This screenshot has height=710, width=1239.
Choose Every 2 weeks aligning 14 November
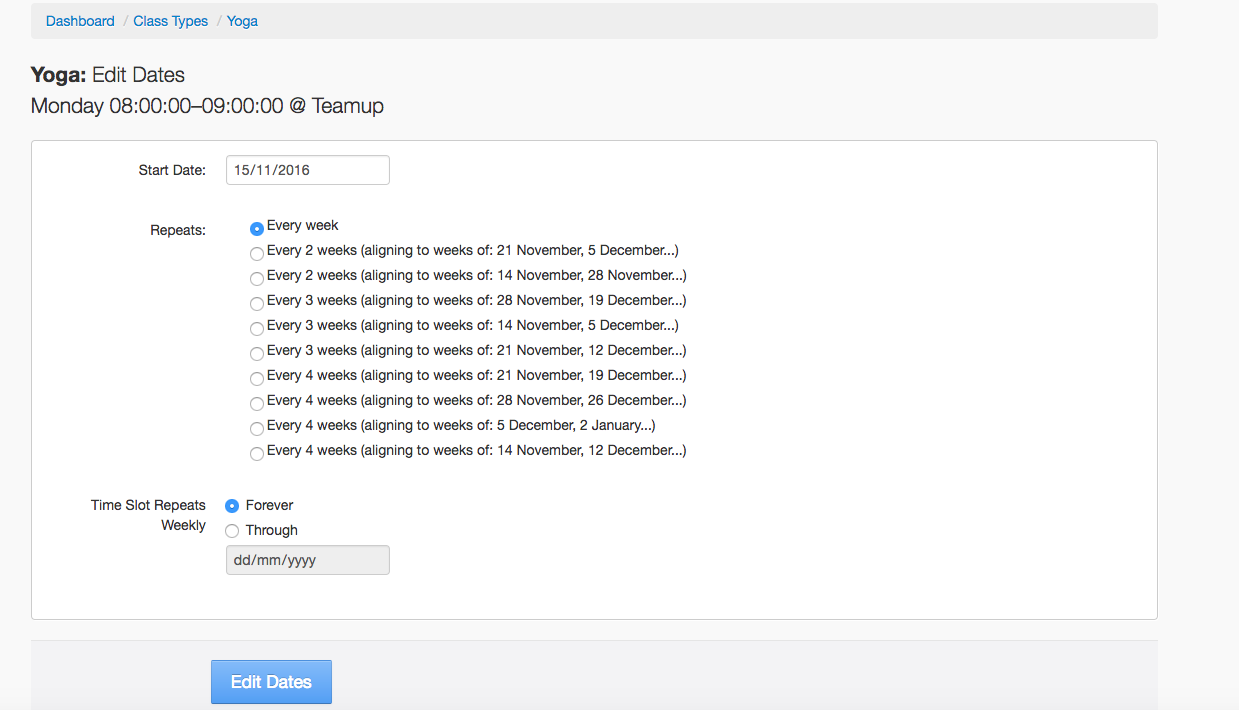257,278
